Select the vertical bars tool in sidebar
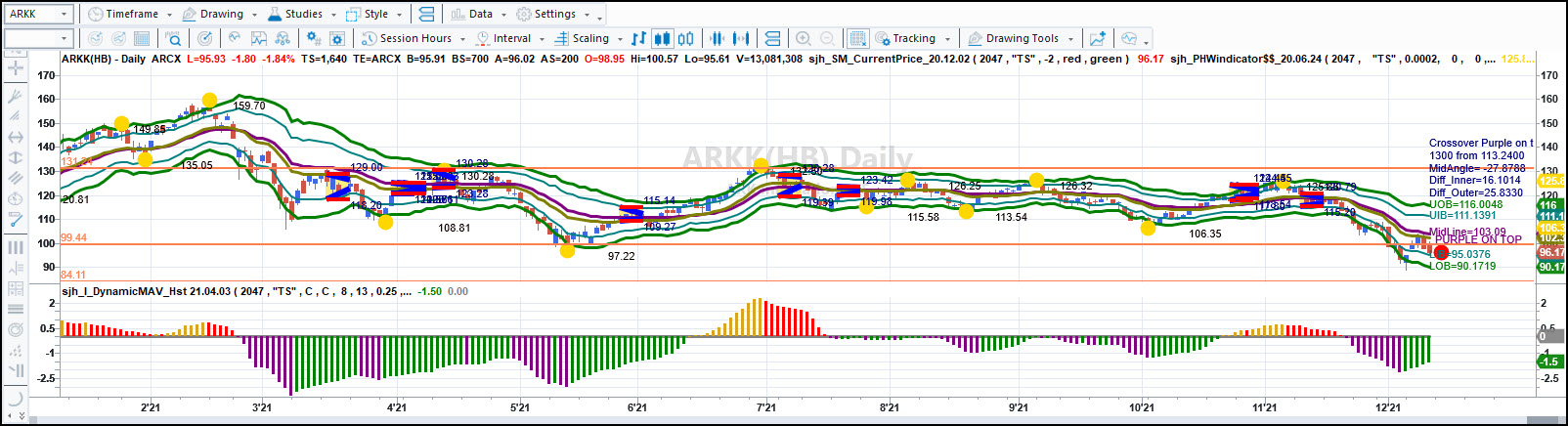 pyautogui.click(x=15, y=247)
